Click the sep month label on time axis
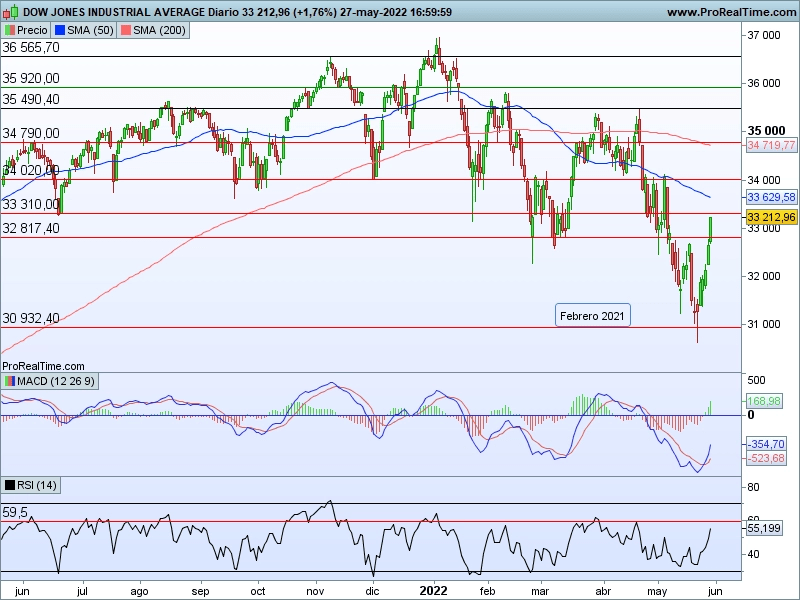 (200, 592)
